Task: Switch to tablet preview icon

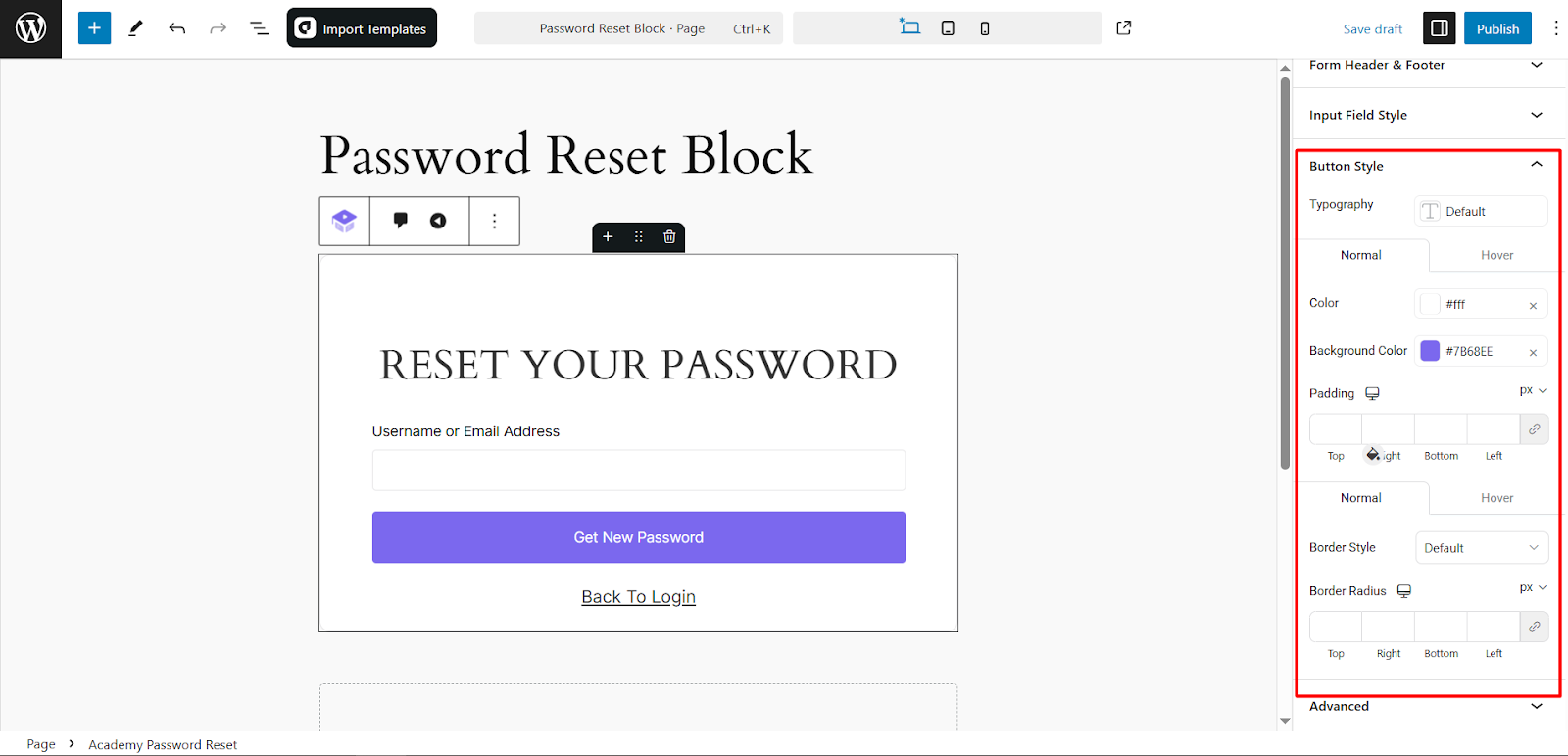Action: tap(948, 28)
